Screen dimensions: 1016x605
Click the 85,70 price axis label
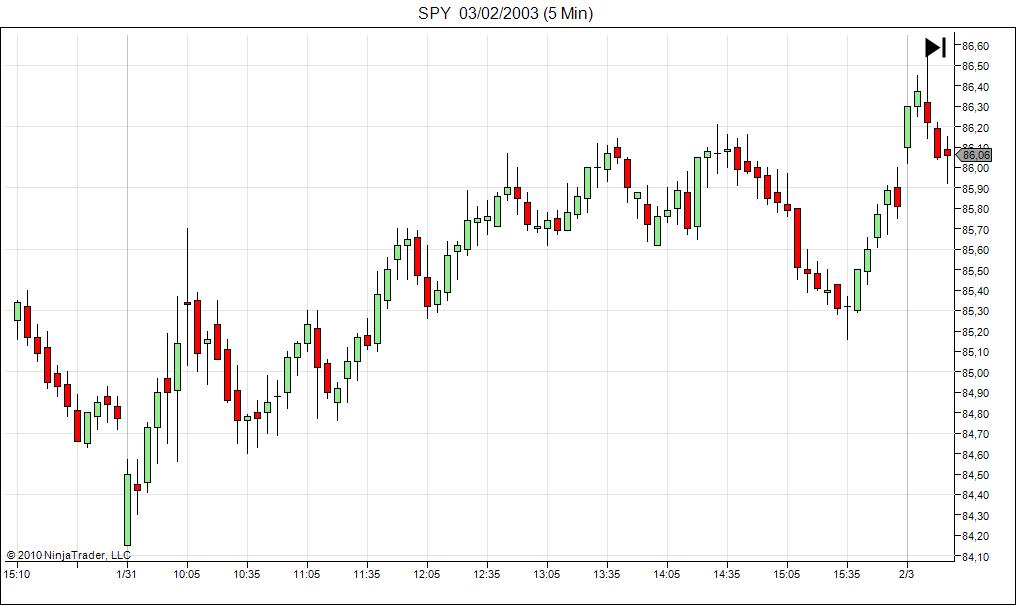pos(975,230)
